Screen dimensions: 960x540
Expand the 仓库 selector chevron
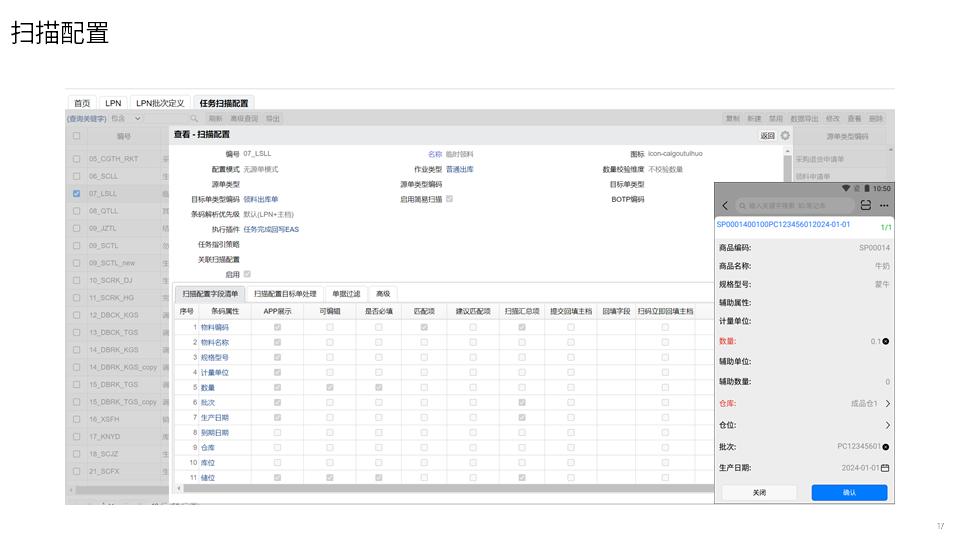(887, 404)
